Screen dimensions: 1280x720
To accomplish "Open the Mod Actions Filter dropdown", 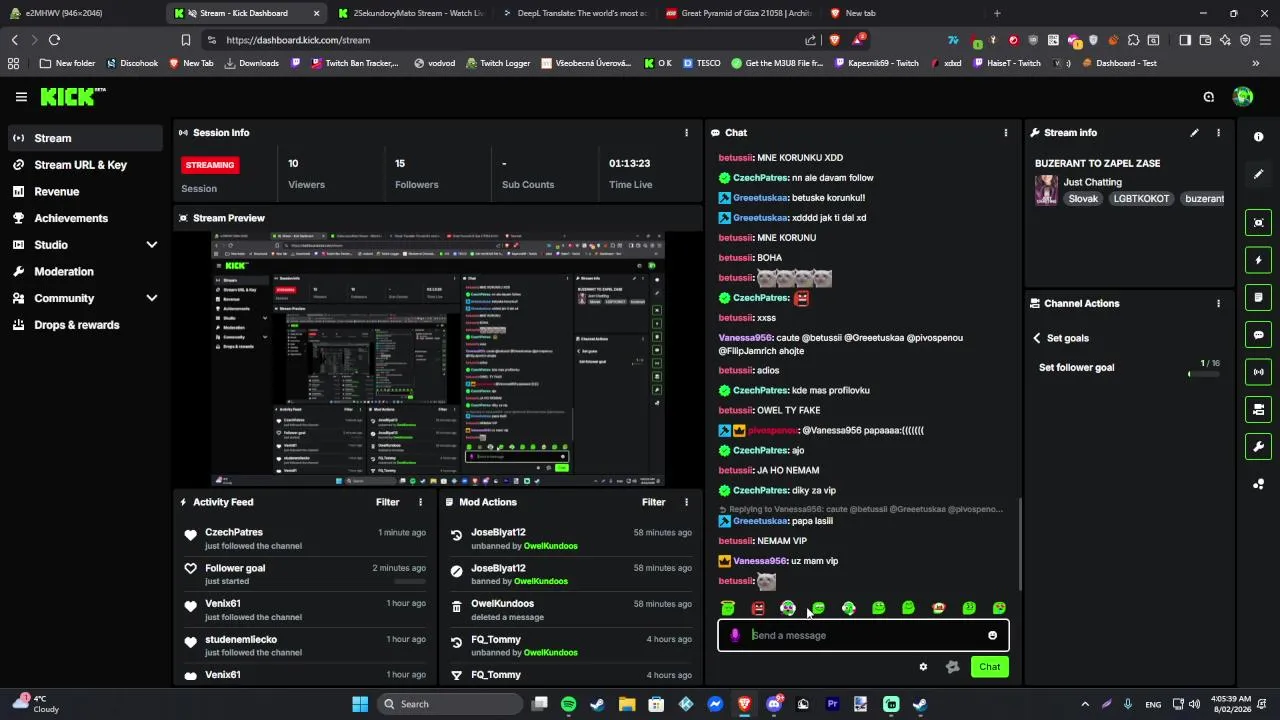I will pyautogui.click(x=653, y=502).
